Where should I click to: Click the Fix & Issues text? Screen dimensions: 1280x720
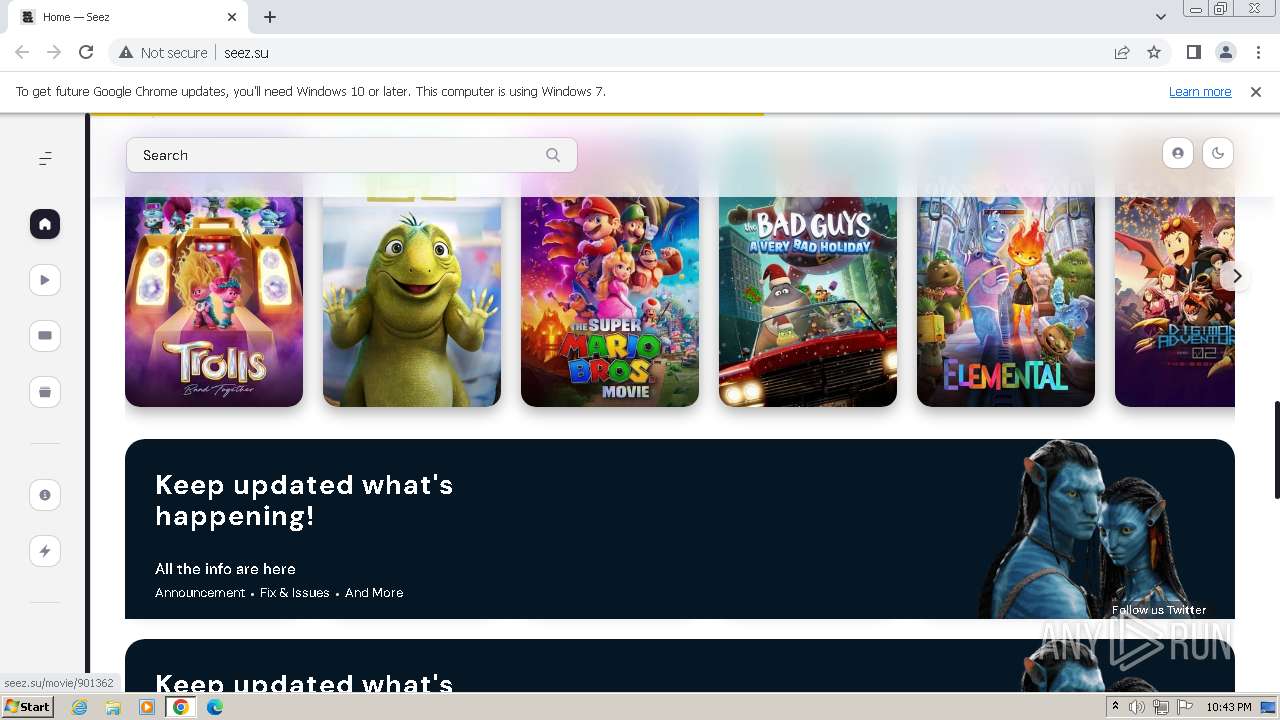click(x=295, y=593)
